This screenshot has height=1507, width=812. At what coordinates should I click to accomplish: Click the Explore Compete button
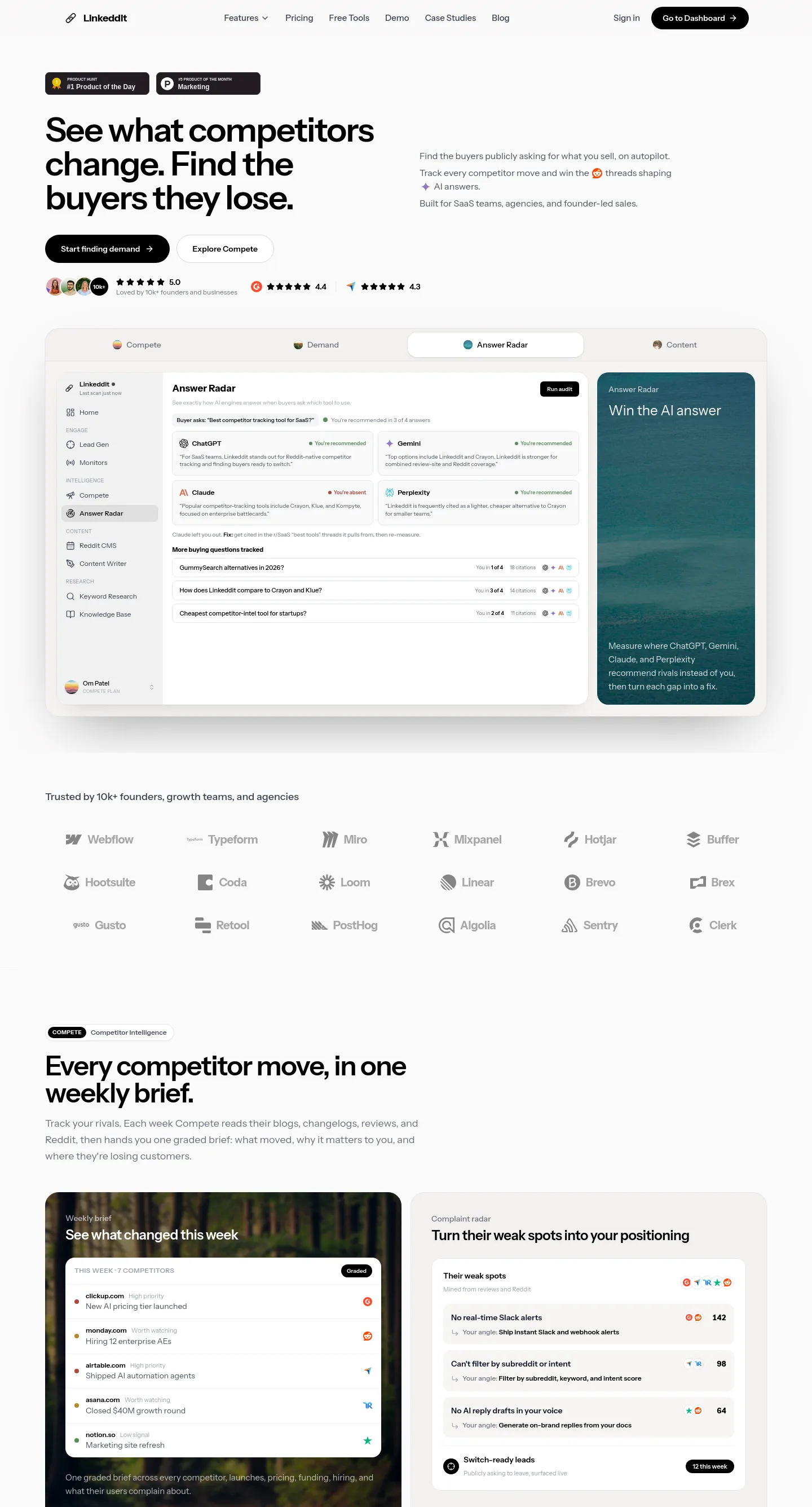(x=225, y=249)
